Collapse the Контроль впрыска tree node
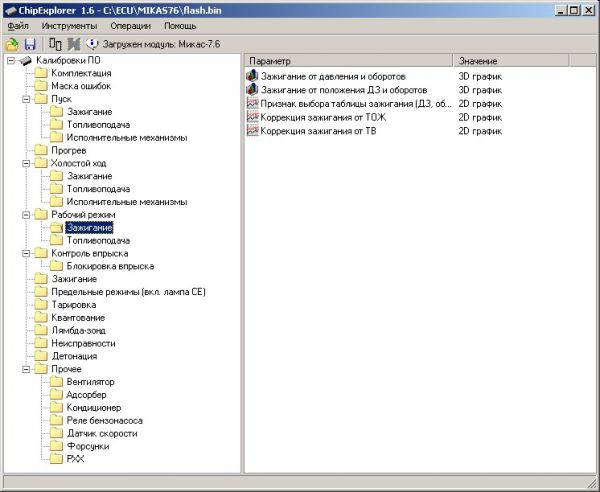The height and width of the screenshot is (492, 600). click(26, 253)
